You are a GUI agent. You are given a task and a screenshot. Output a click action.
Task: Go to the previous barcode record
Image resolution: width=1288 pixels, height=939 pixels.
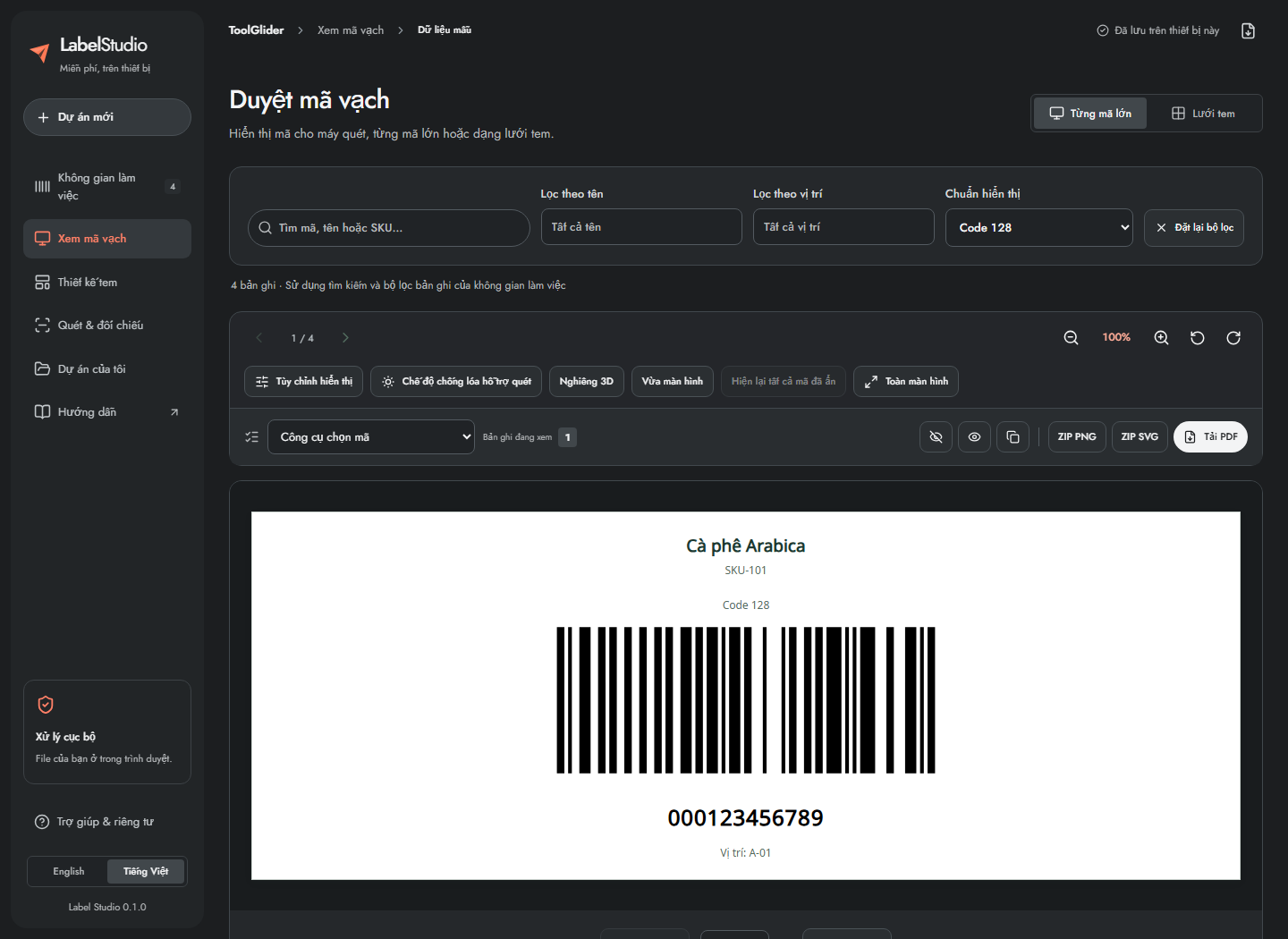(259, 338)
